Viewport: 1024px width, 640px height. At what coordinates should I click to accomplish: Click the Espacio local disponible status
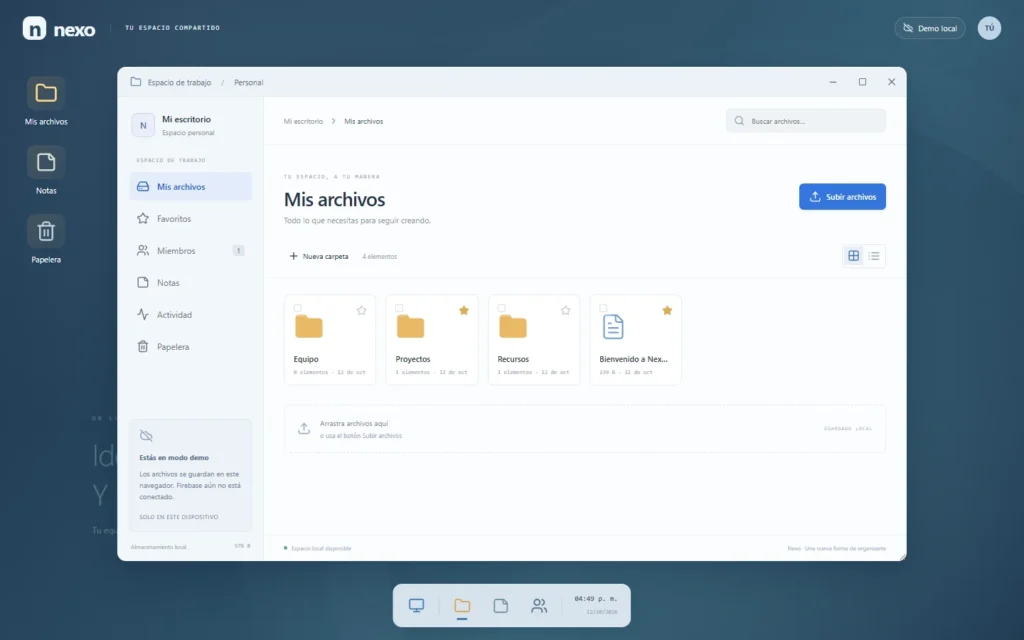pyautogui.click(x=318, y=549)
